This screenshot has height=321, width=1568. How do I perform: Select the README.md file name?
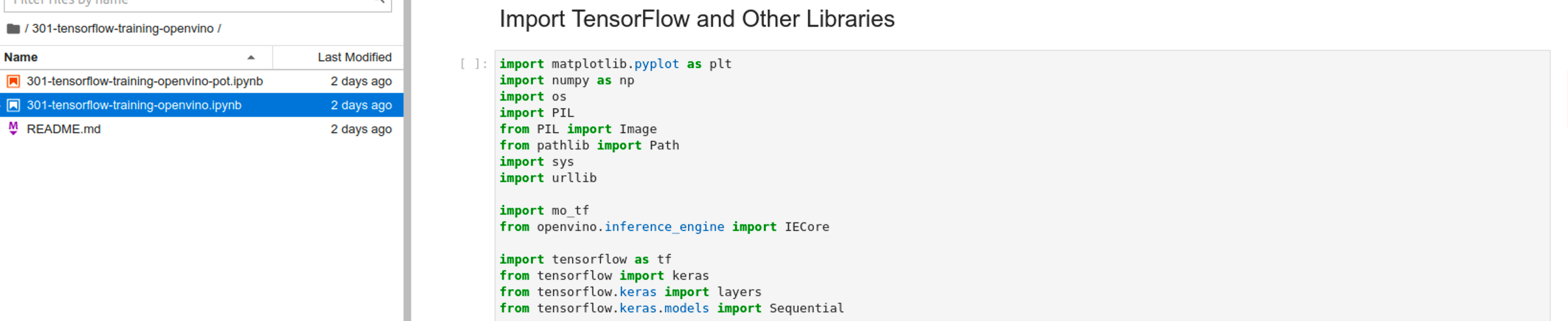coord(64,129)
